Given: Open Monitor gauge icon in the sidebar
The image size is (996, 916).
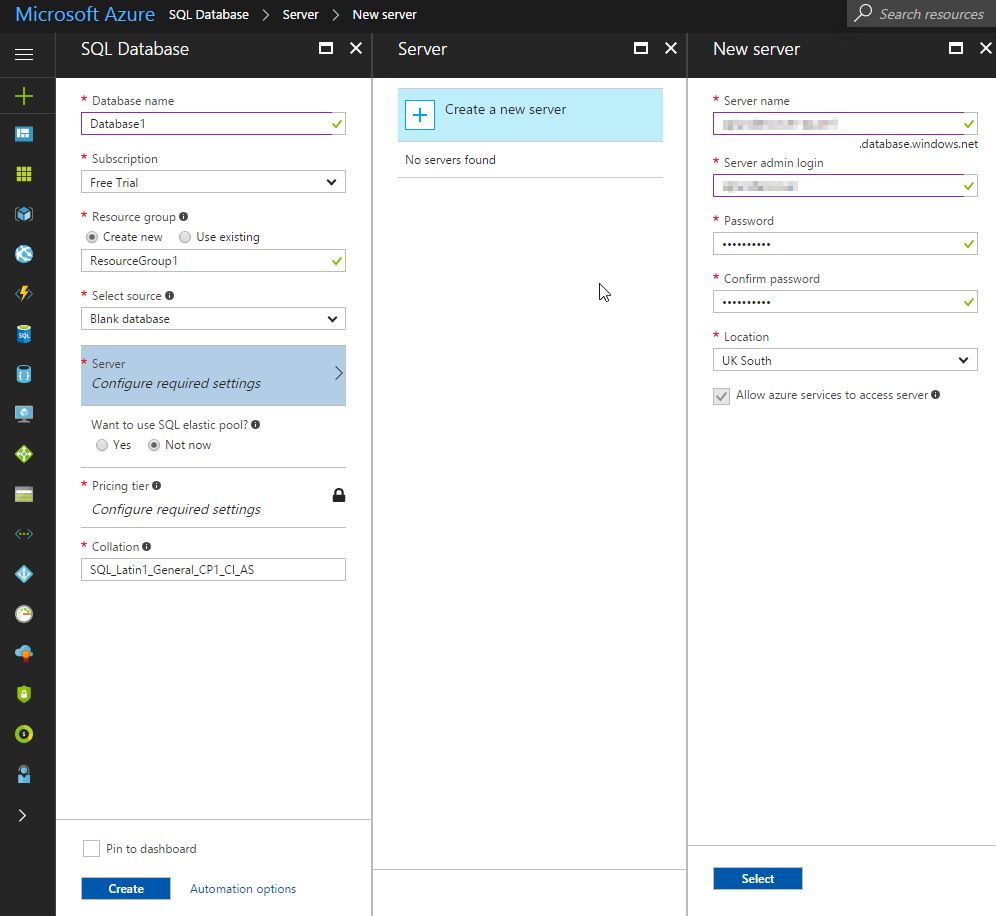Looking at the screenshot, I should point(24,614).
